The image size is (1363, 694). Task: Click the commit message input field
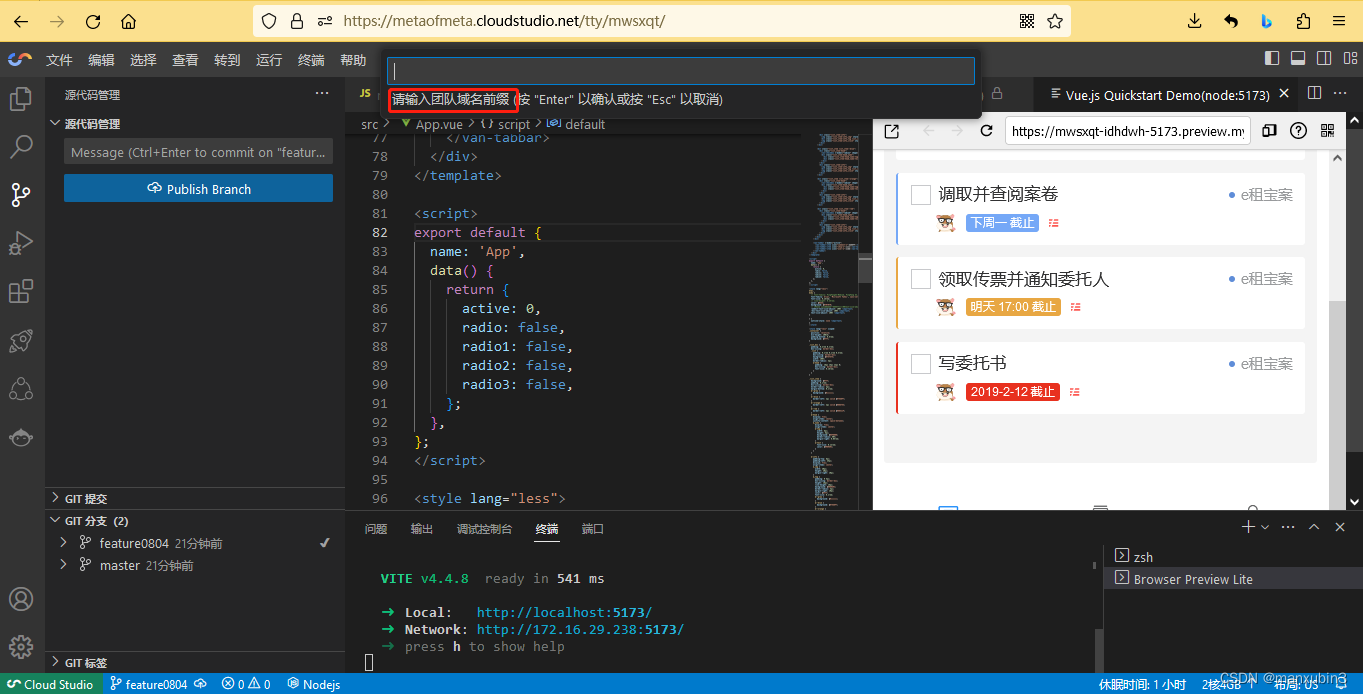[x=198, y=153]
